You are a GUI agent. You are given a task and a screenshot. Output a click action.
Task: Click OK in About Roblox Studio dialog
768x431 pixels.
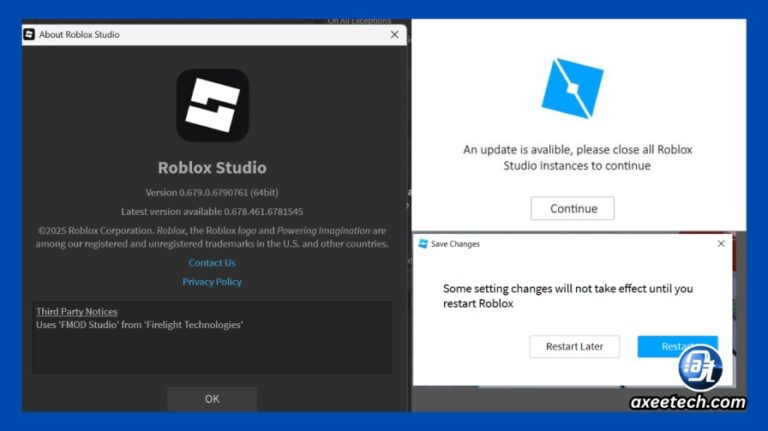[x=212, y=399]
